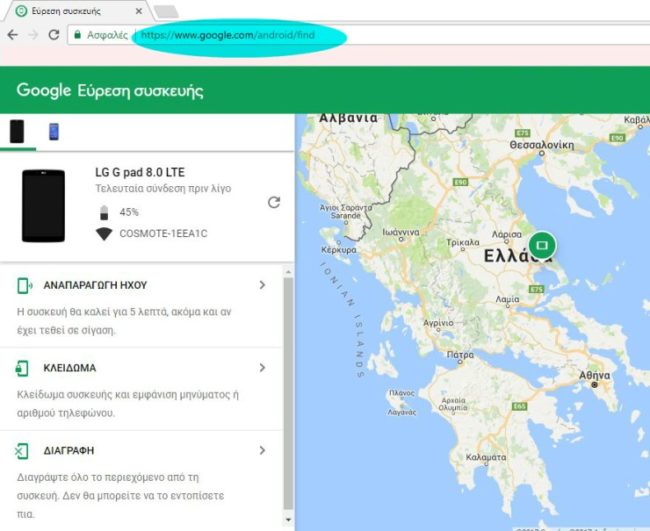Click the battery icon showing 45%
Image resolution: width=650 pixels, height=531 pixels.
coord(104,212)
